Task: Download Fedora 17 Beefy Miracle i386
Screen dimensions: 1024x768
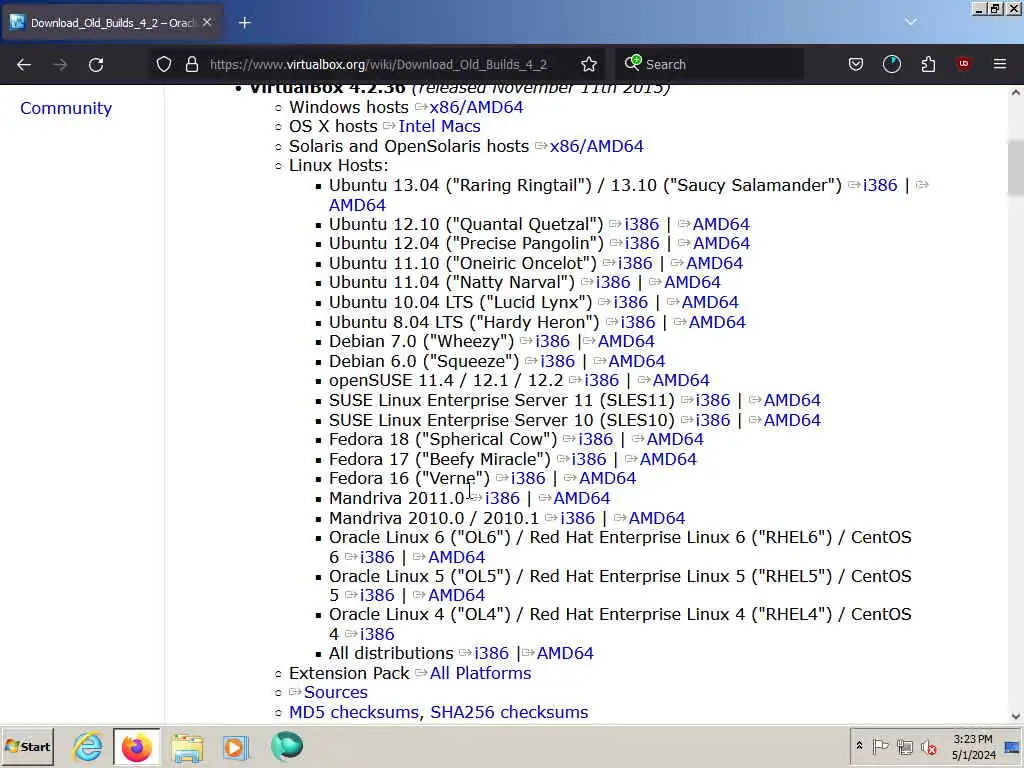Action: click(589, 459)
